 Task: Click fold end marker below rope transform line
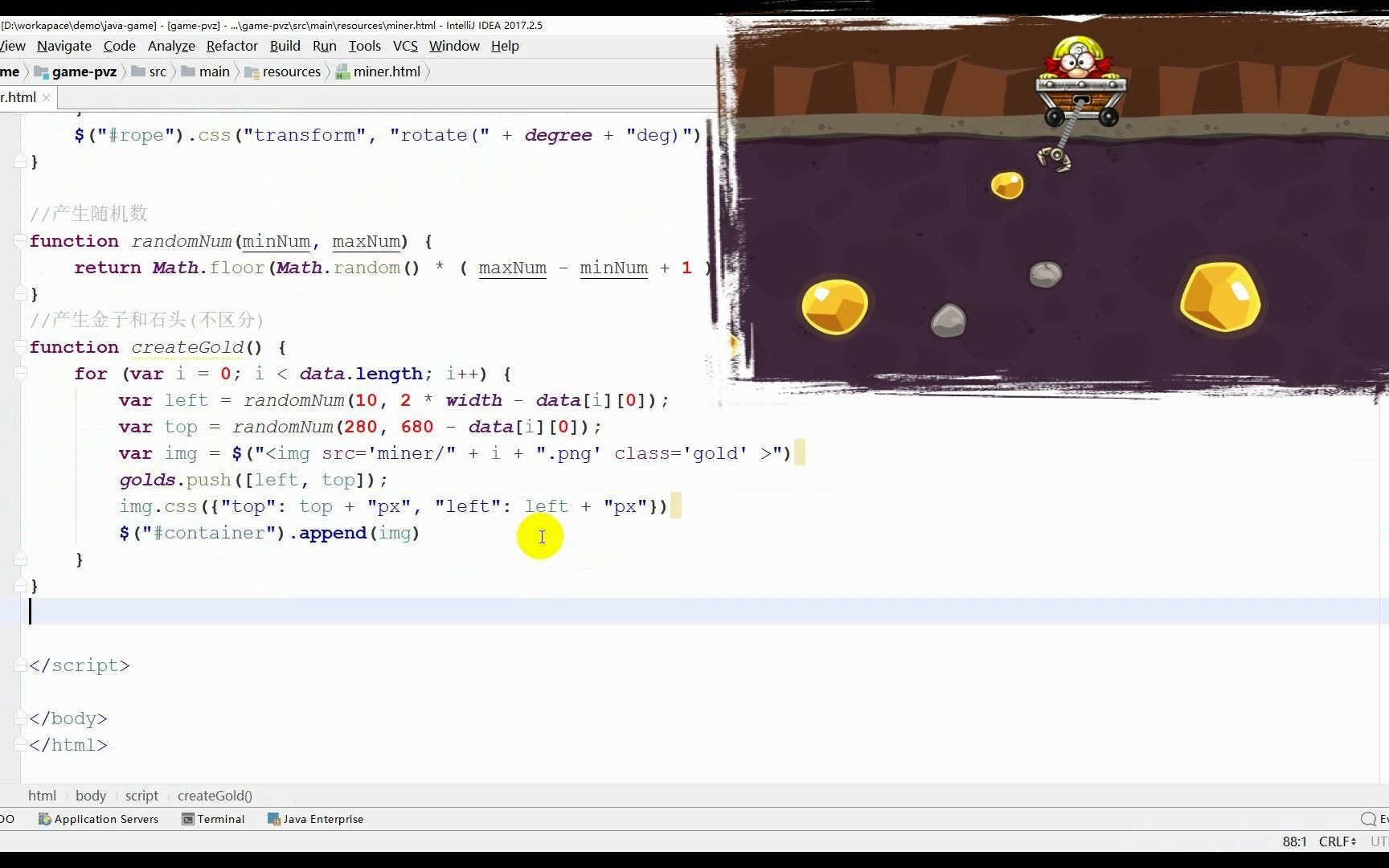[x=21, y=161]
